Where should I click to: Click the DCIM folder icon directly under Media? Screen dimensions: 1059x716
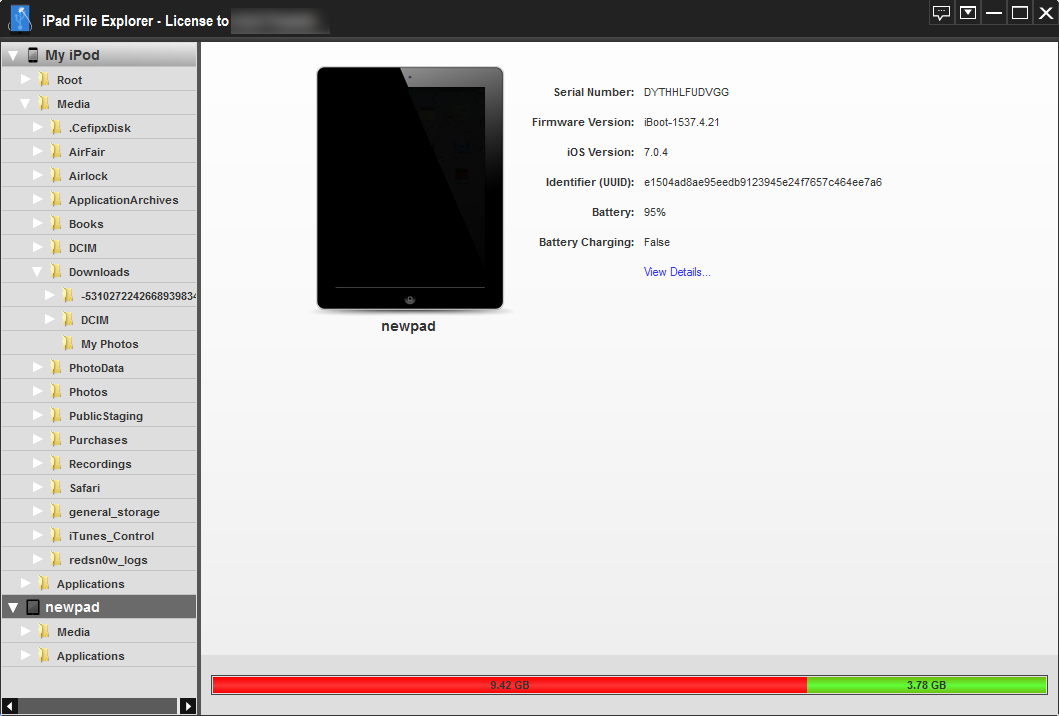click(57, 248)
